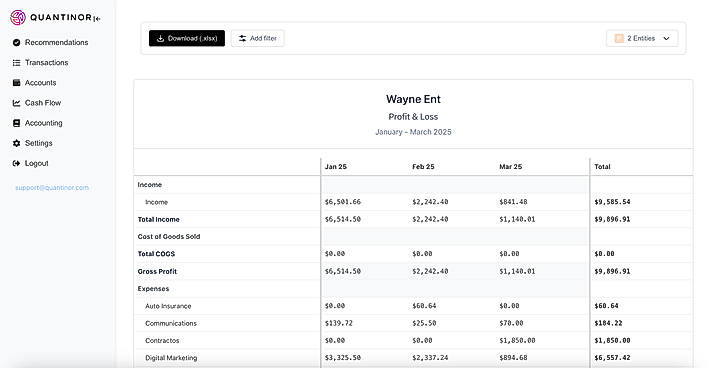This screenshot has height=368, width=709.
Task: Click Contractos Mar value $1,850.00
Action: click(517, 340)
